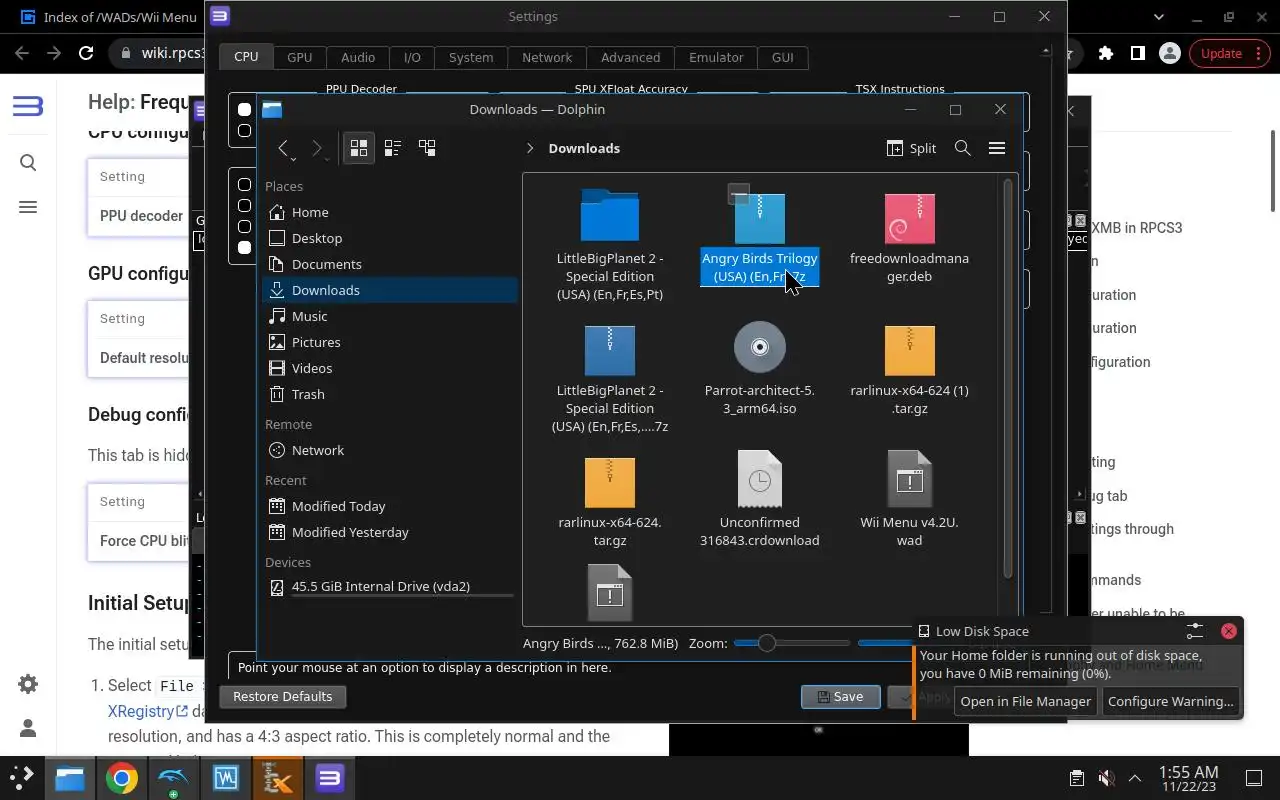
Task: Click Dolphin's vertical scrollbar in file view
Action: [x=1009, y=378]
